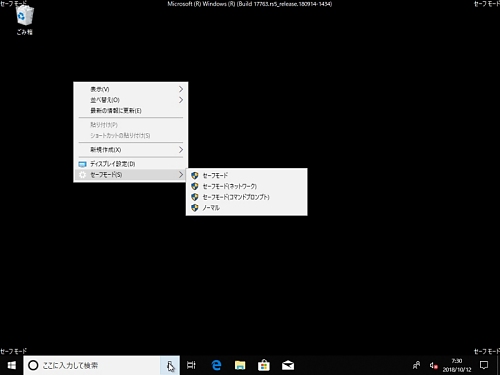Screen dimensions: 500x375
Task: Expand the セーフモード(S) submenu arrow
Action: [181, 175]
